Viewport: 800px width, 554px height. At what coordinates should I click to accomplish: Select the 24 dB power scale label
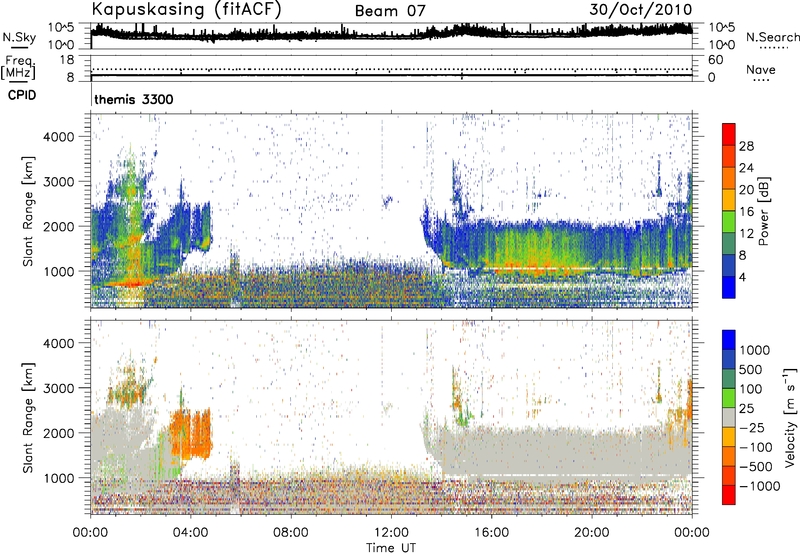[x=746, y=168]
